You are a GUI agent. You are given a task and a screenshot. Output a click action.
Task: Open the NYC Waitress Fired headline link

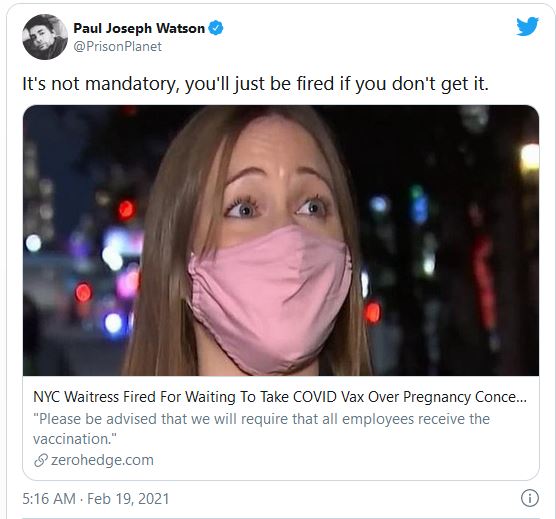[280, 397]
